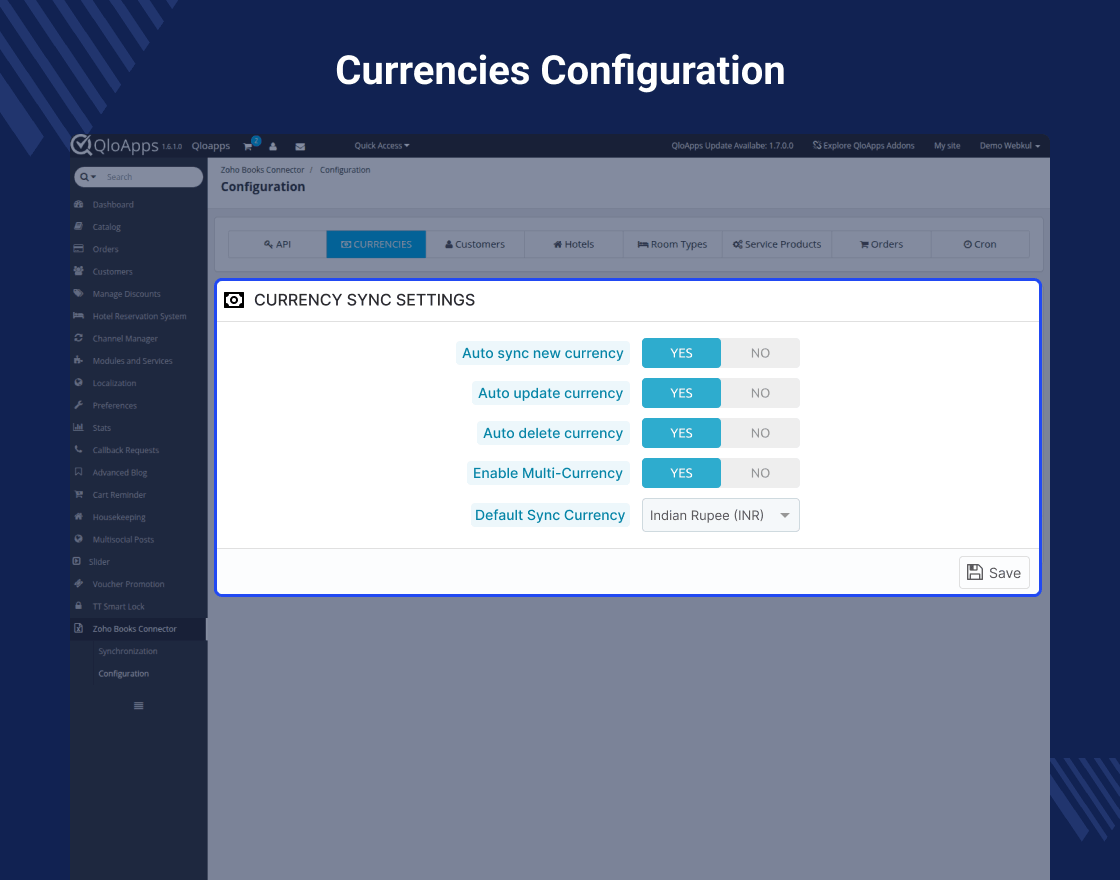This screenshot has height=880, width=1120.
Task: Click the Orders card icon in sidebar
Action: pyautogui.click(x=79, y=249)
